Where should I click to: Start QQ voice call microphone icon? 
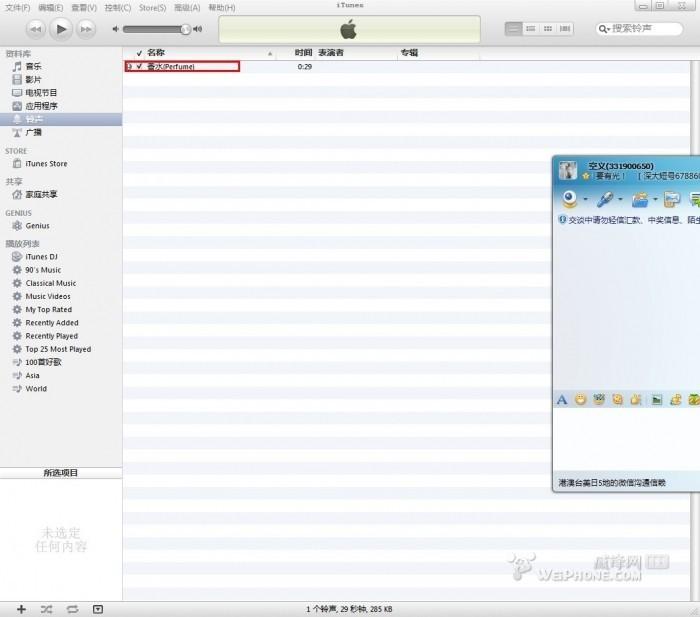click(604, 199)
